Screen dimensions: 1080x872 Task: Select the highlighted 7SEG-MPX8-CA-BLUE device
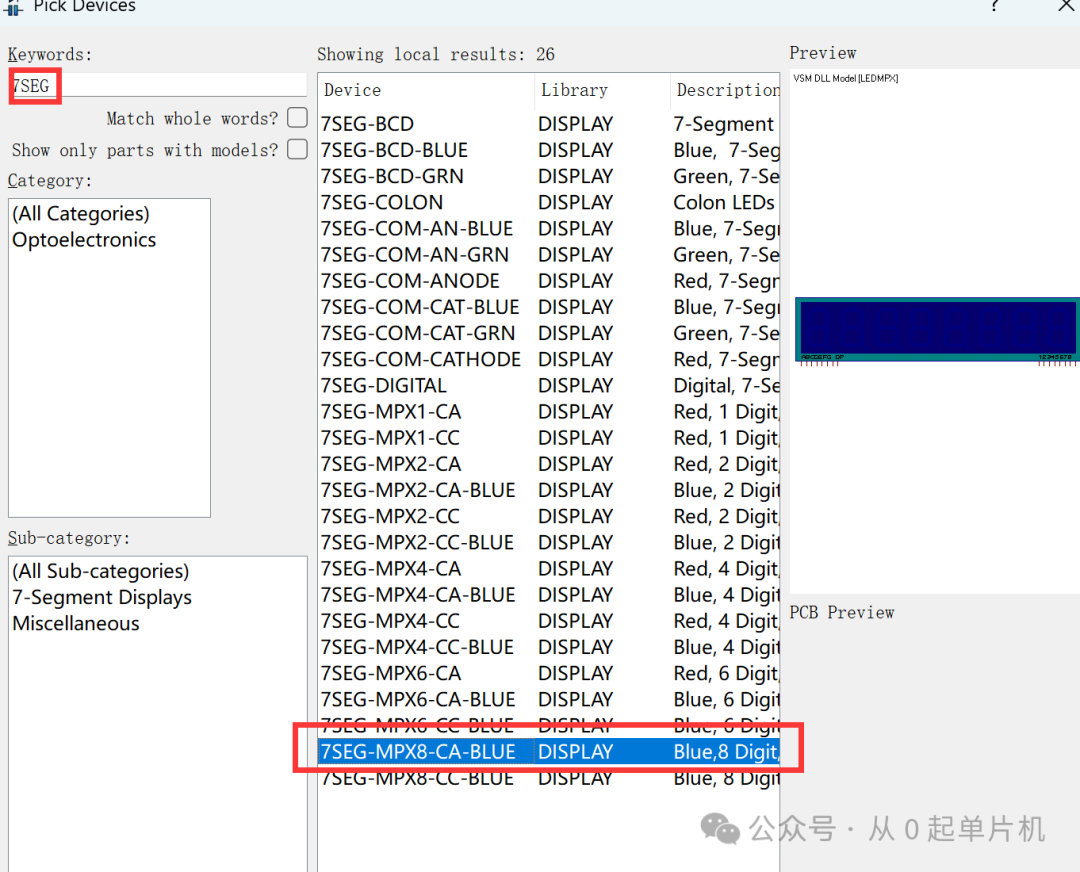coord(548,751)
